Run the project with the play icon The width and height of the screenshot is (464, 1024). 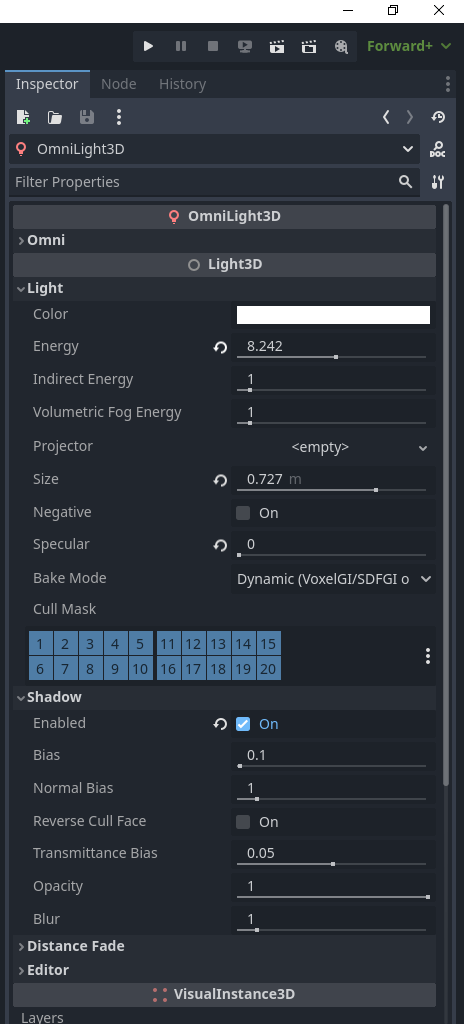tap(148, 46)
